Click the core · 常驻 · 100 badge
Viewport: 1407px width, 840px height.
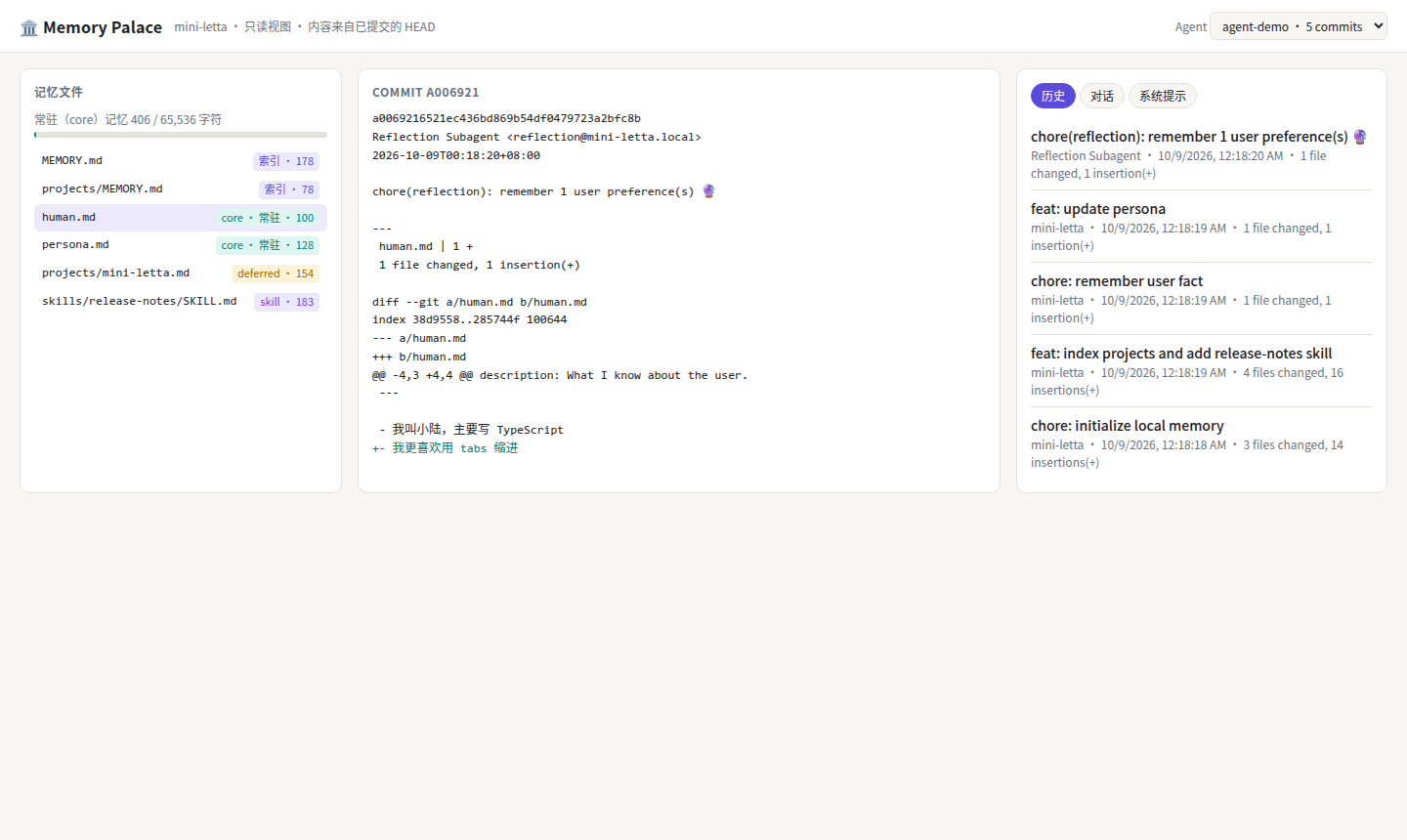pos(268,218)
